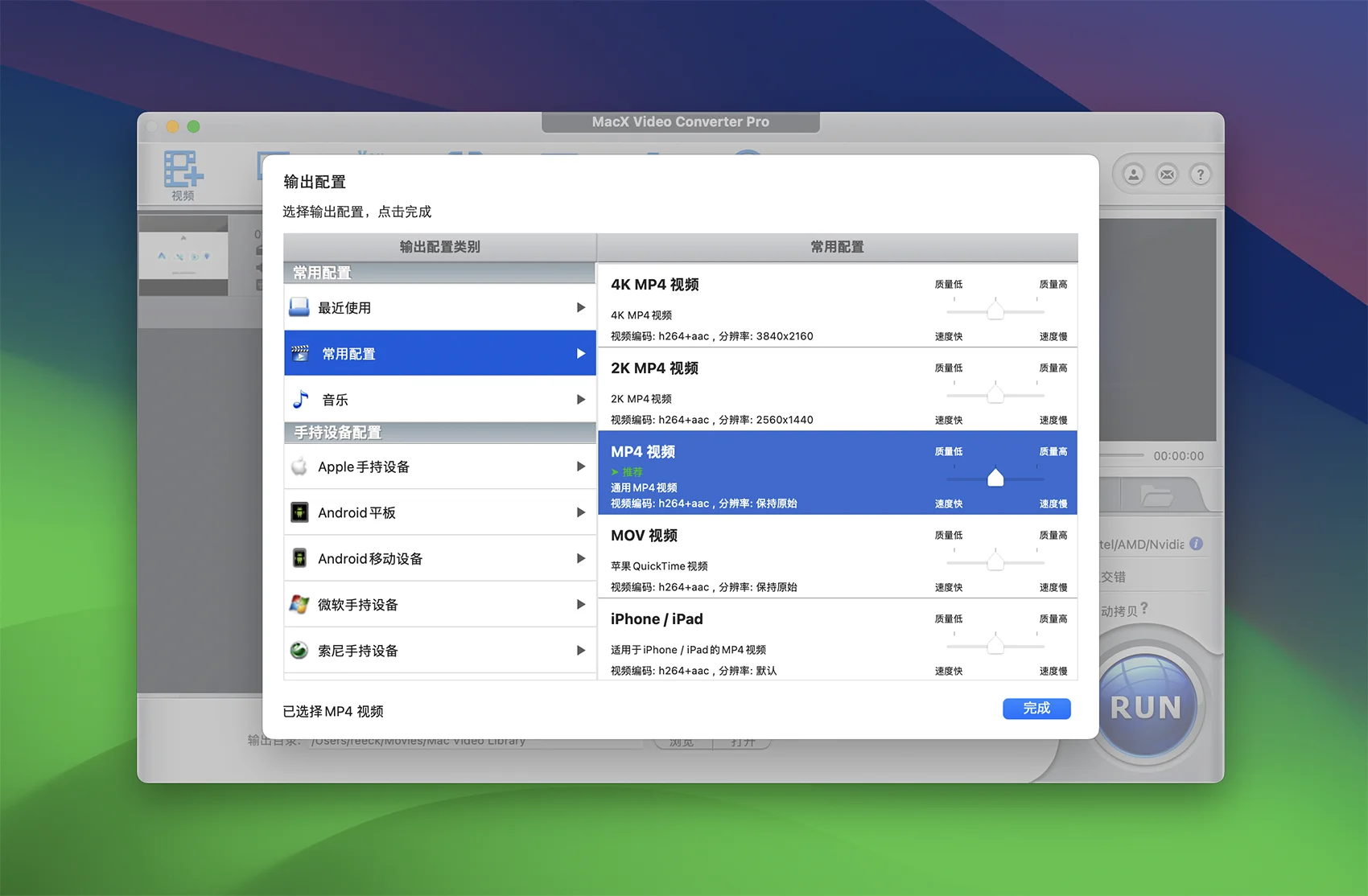Adjust the MP4 视频 quality slider
Viewport: 1368px width, 896px height.
(x=995, y=478)
